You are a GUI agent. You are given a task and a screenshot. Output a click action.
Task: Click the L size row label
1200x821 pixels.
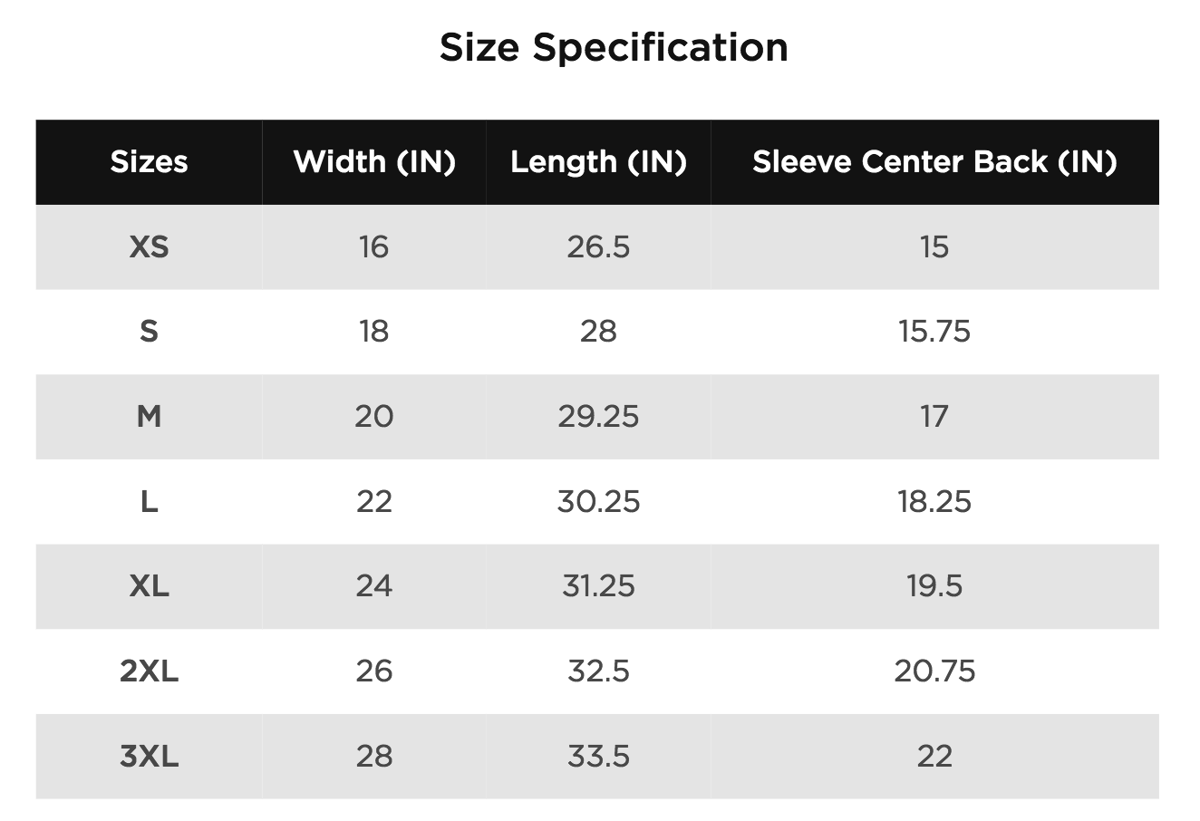pyautogui.click(x=149, y=501)
